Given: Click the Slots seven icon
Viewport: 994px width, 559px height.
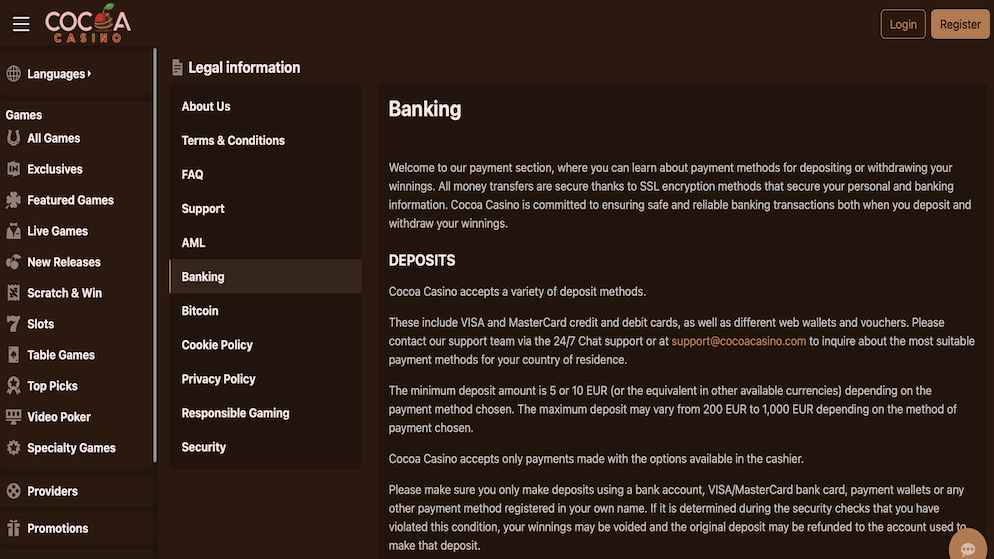Looking at the screenshot, I should click(14, 324).
